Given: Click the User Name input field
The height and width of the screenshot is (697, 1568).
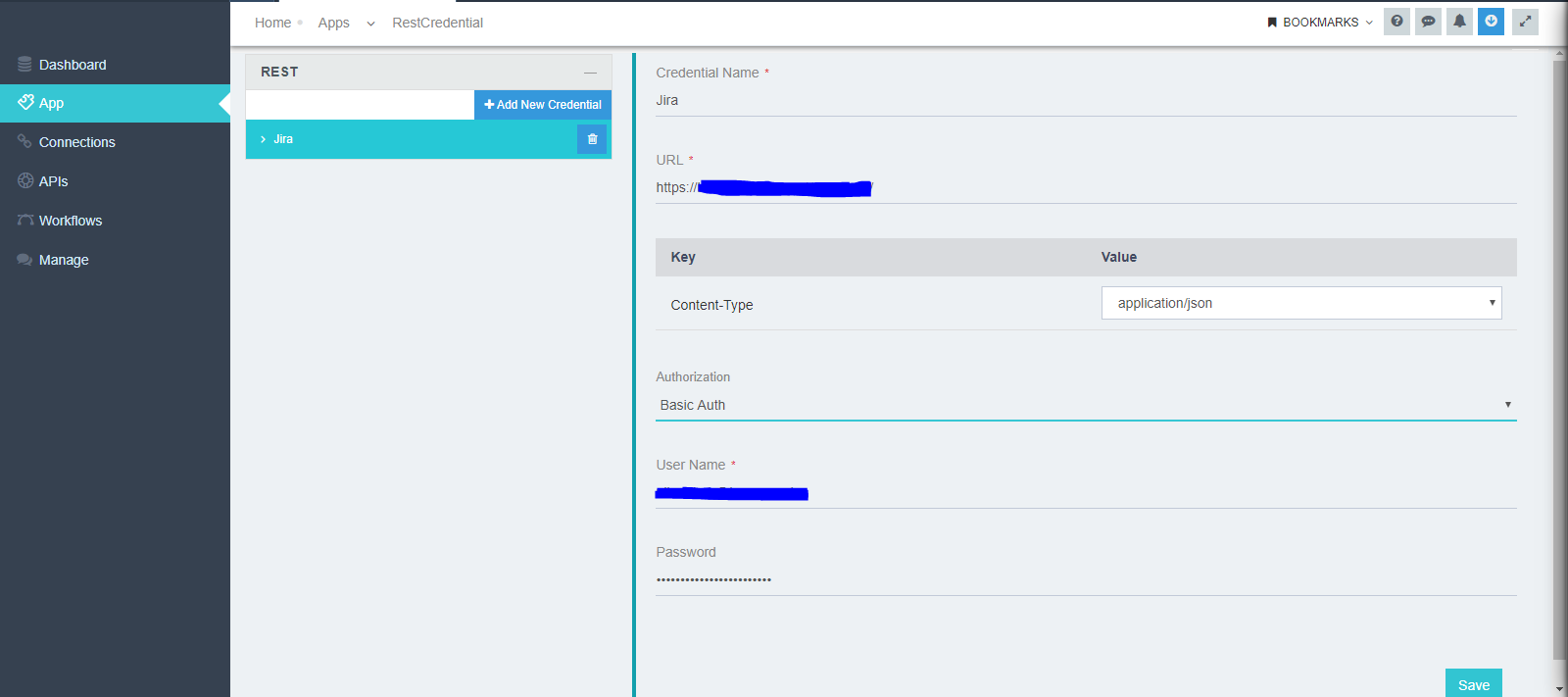Looking at the screenshot, I should (1086, 493).
